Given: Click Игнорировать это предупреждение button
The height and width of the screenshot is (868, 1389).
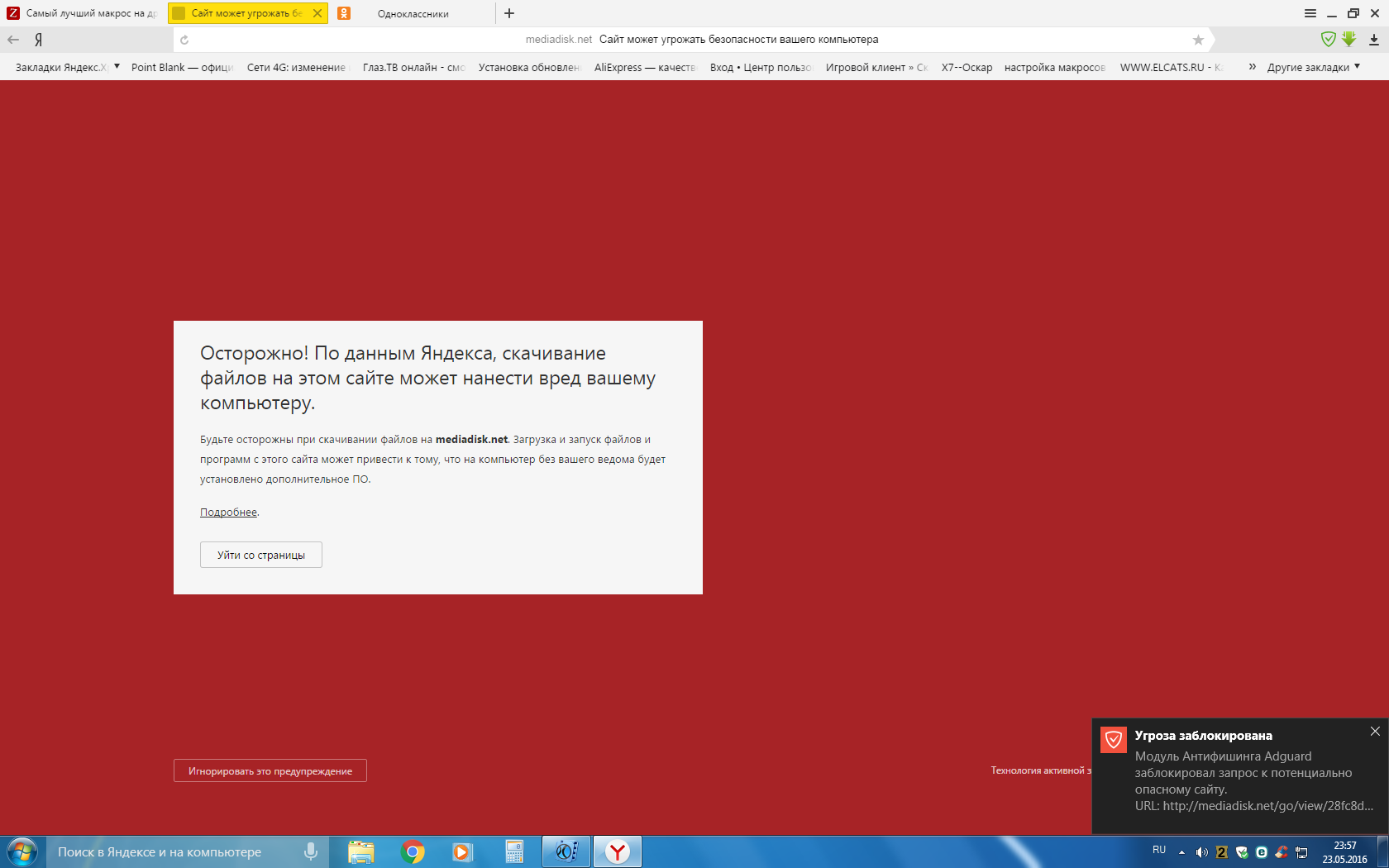Looking at the screenshot, I should (270, 770).
